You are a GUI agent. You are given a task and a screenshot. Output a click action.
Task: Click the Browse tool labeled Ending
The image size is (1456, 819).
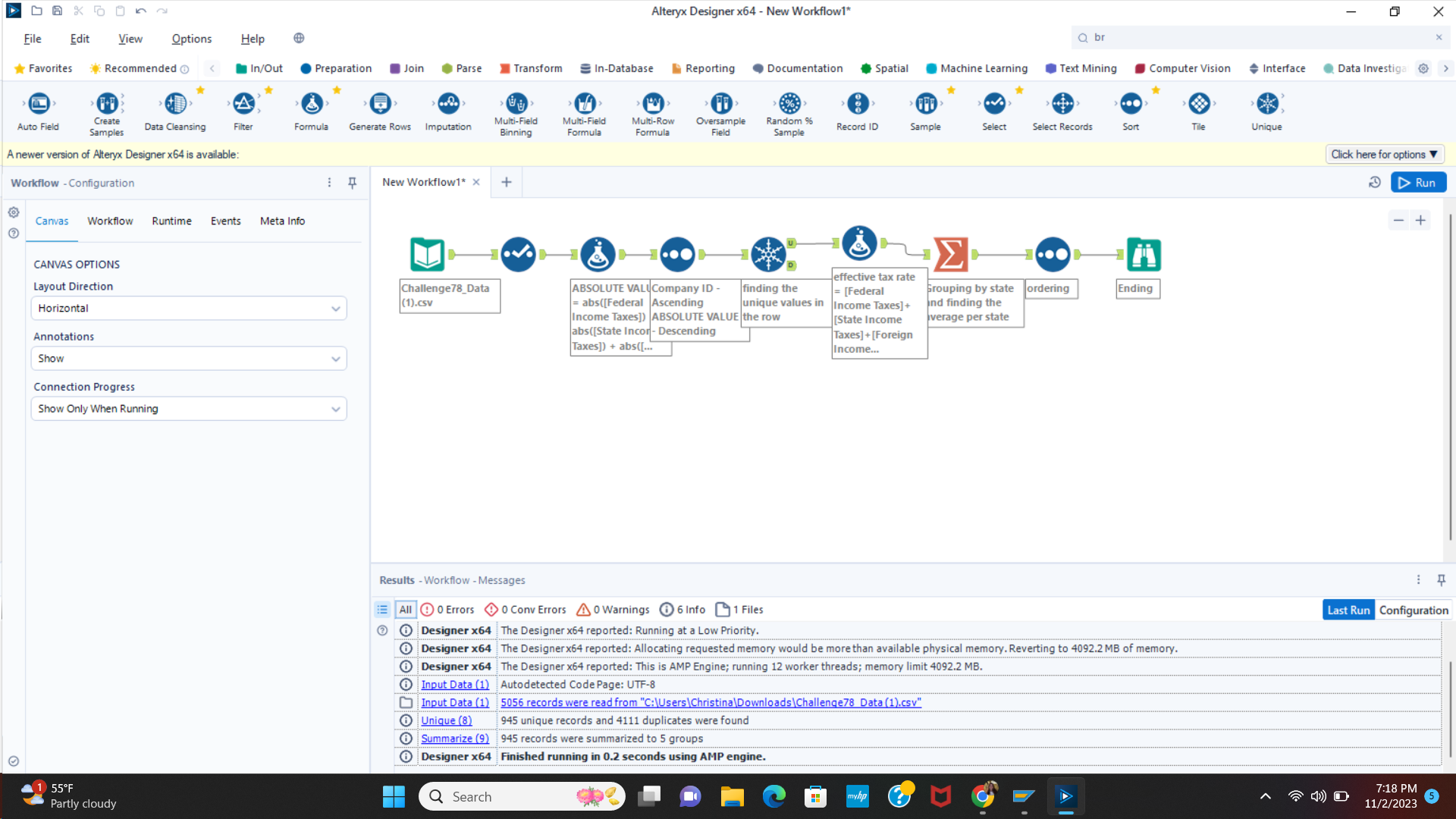[x=1143, y=255]
